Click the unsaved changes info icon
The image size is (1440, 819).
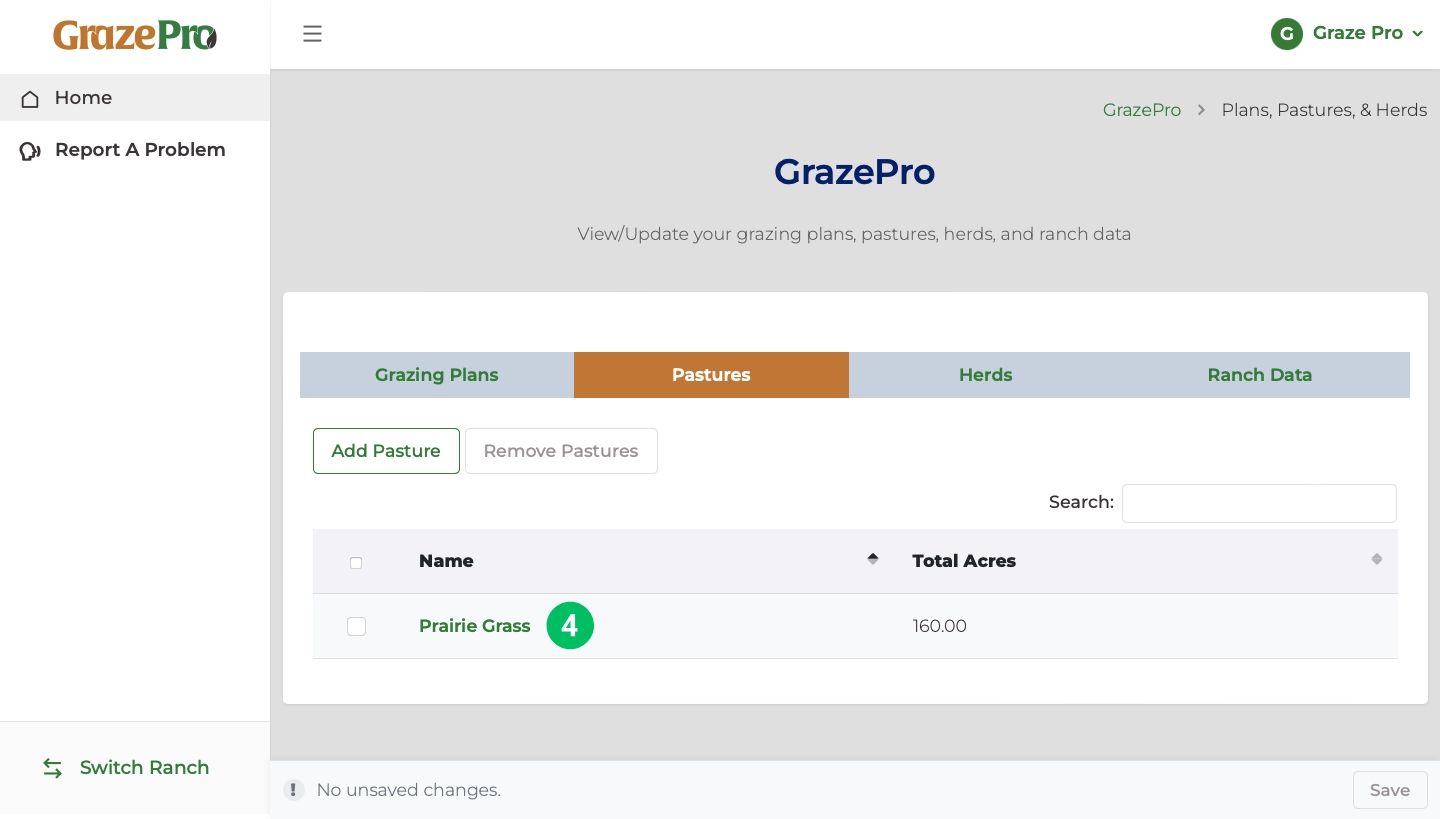pyautogui.click(x=294, y=790)
